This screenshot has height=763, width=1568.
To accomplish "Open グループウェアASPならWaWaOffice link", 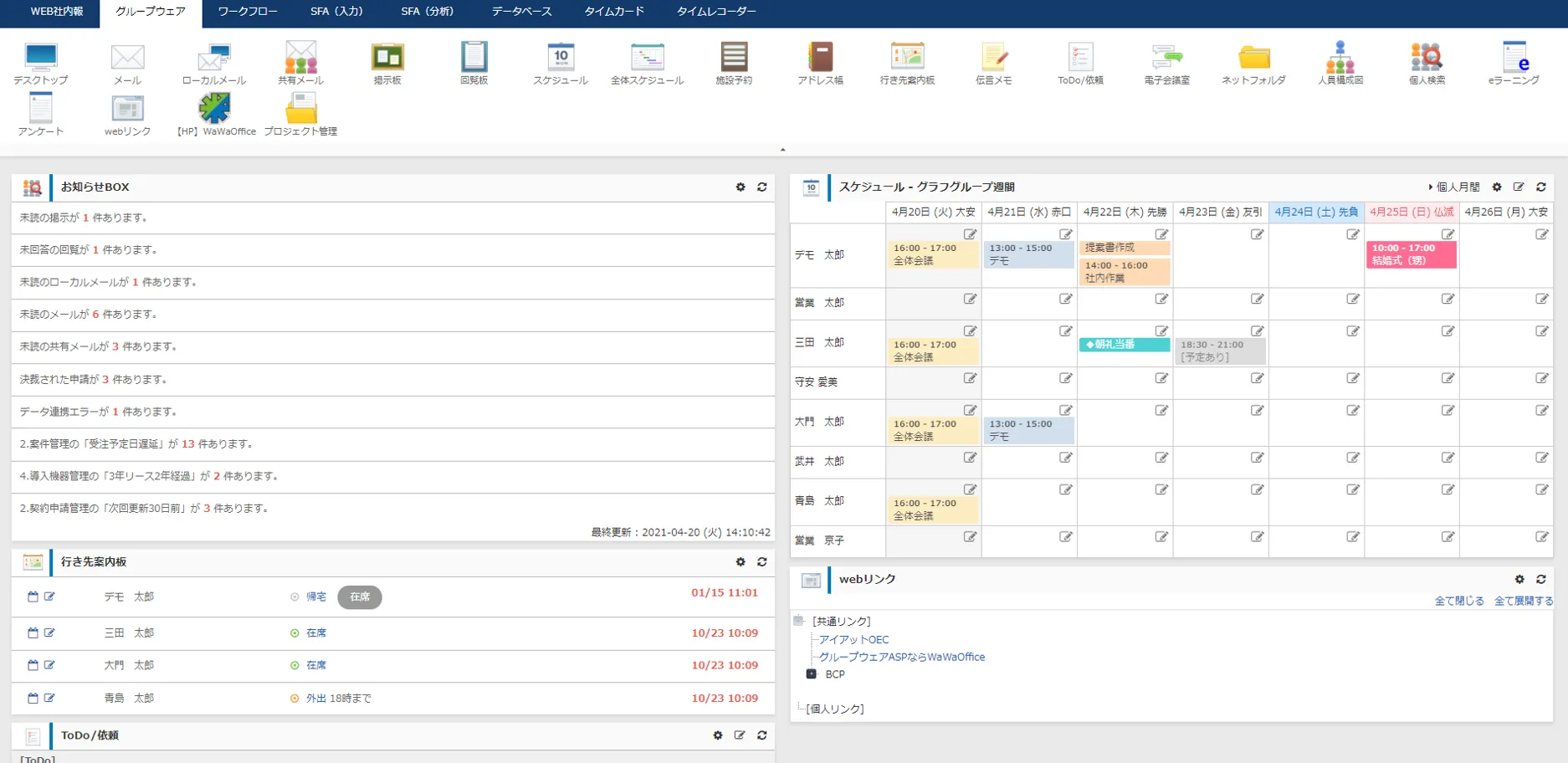I will tap(902, 657).
